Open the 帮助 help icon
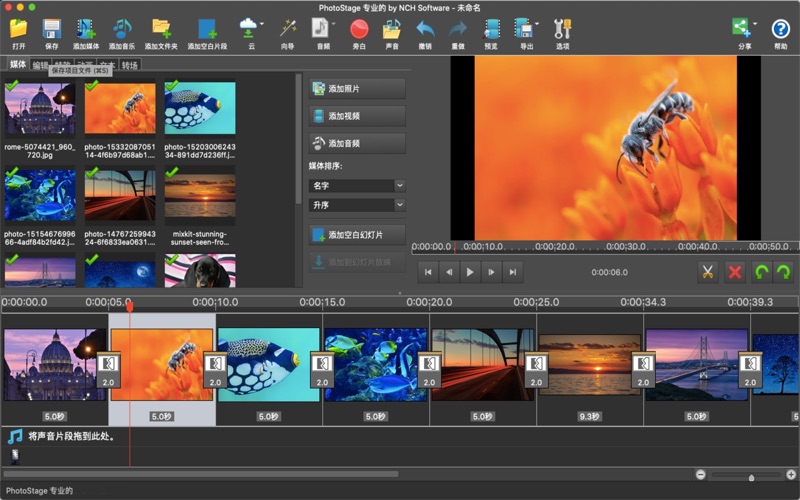This screenshot has width=800, height=500. coord(780,29)
